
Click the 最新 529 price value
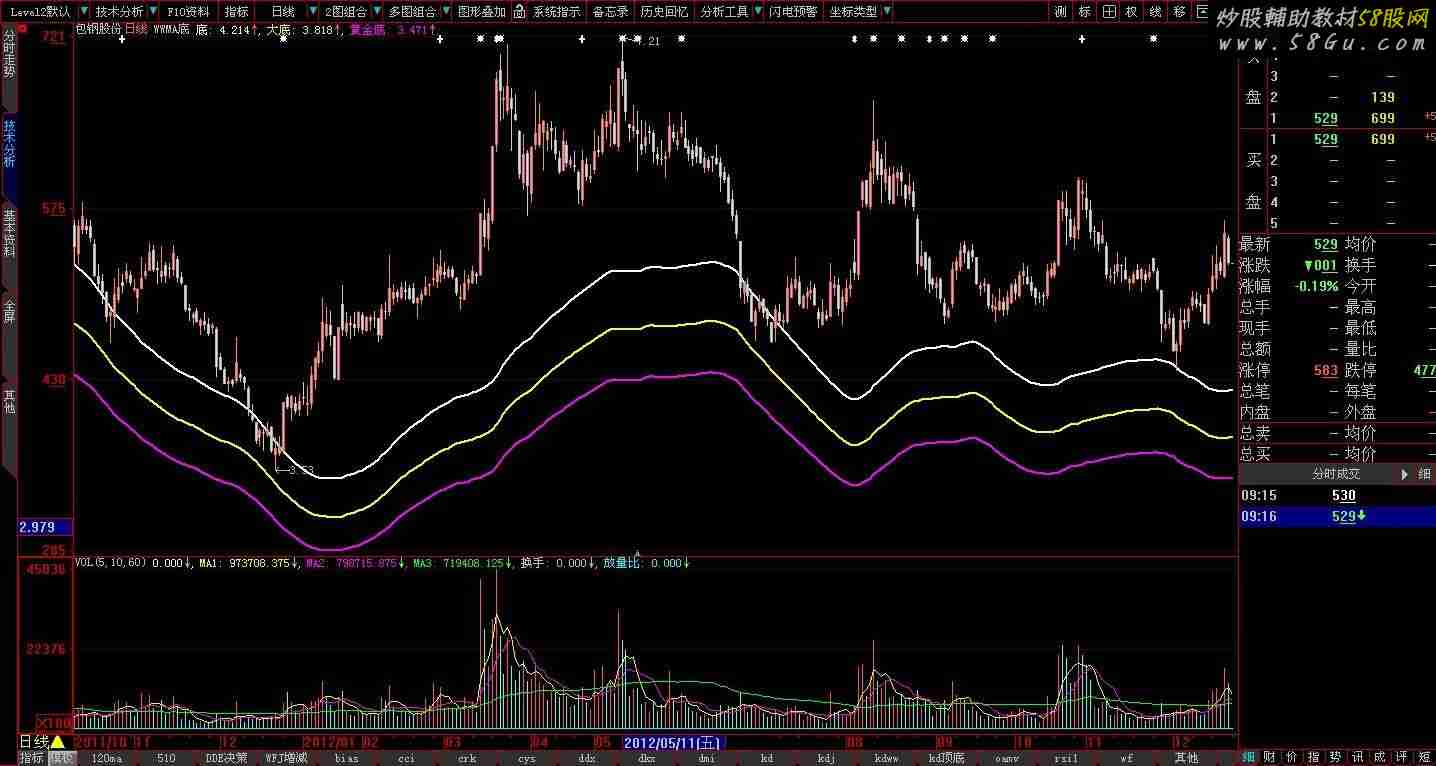[1326, 244]
